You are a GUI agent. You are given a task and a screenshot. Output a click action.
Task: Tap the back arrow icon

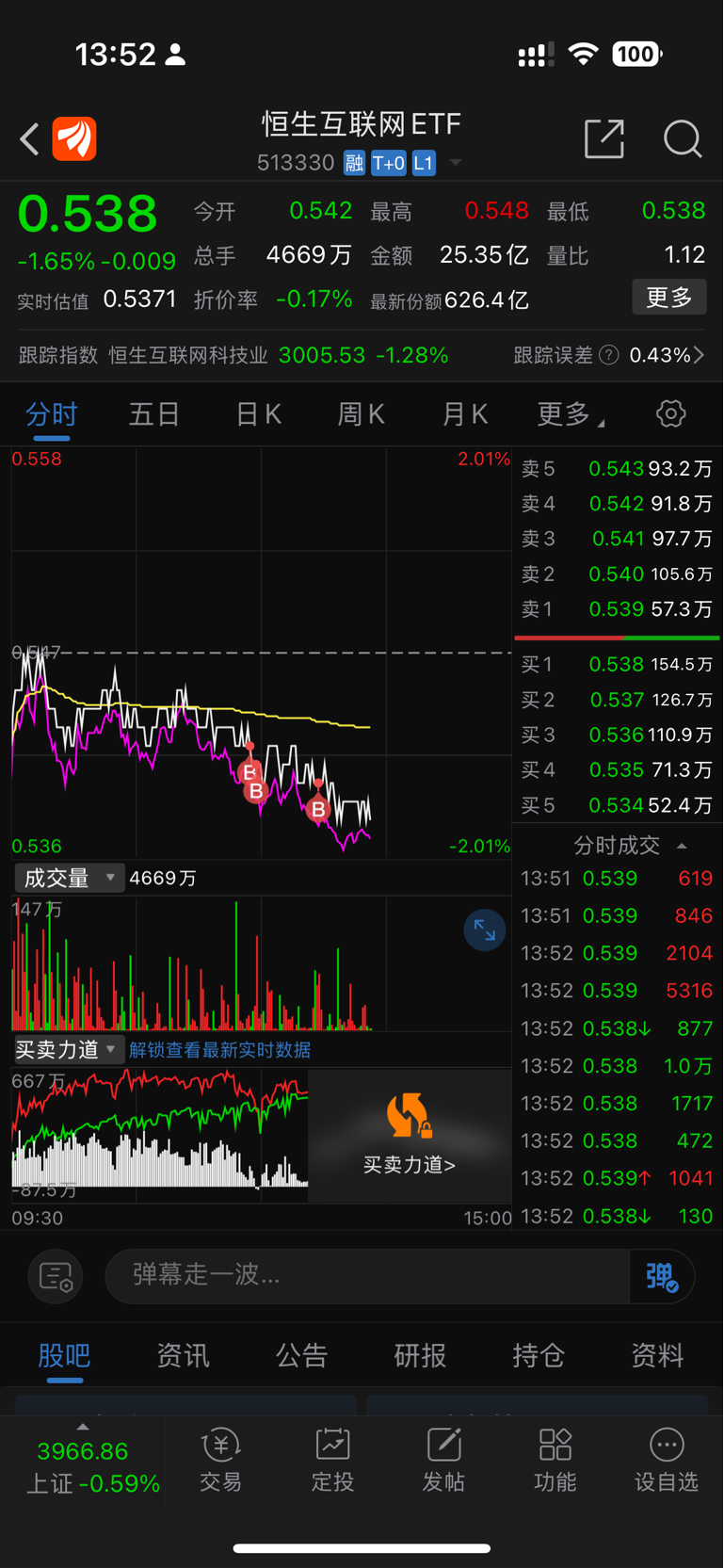pyautogui.click(x=29, y=139)
